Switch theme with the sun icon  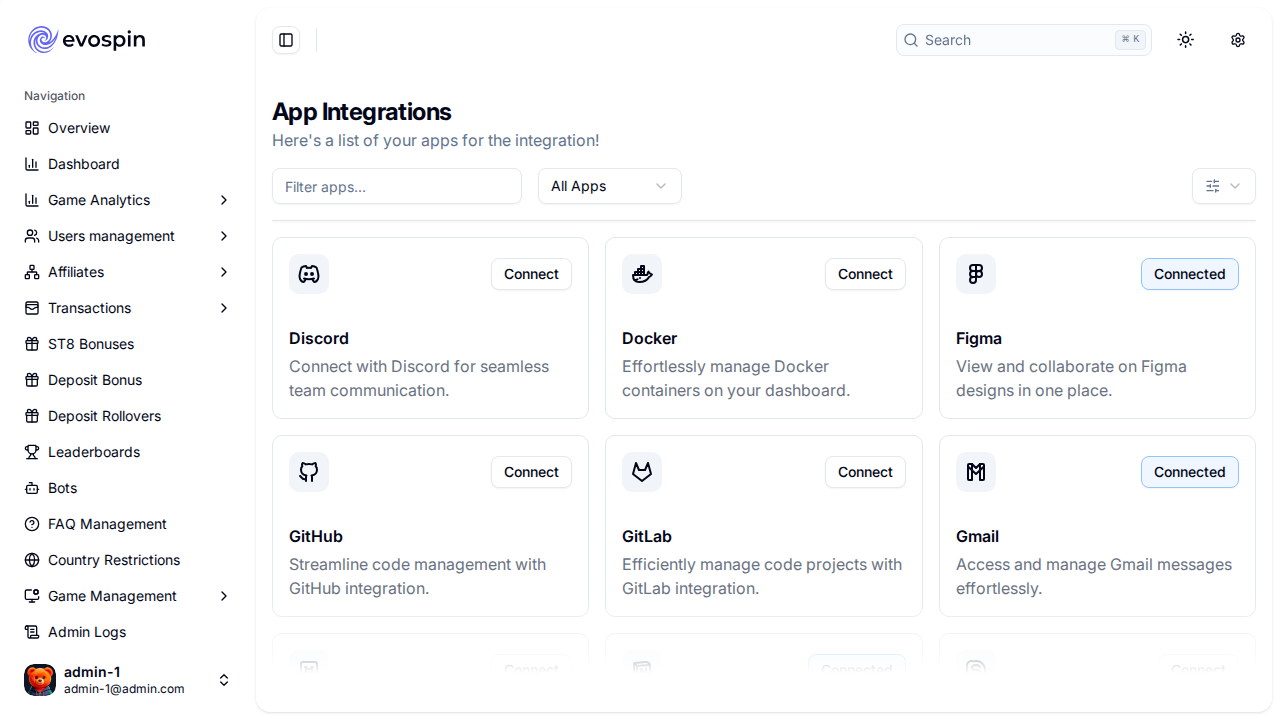tap(1186, 40)
